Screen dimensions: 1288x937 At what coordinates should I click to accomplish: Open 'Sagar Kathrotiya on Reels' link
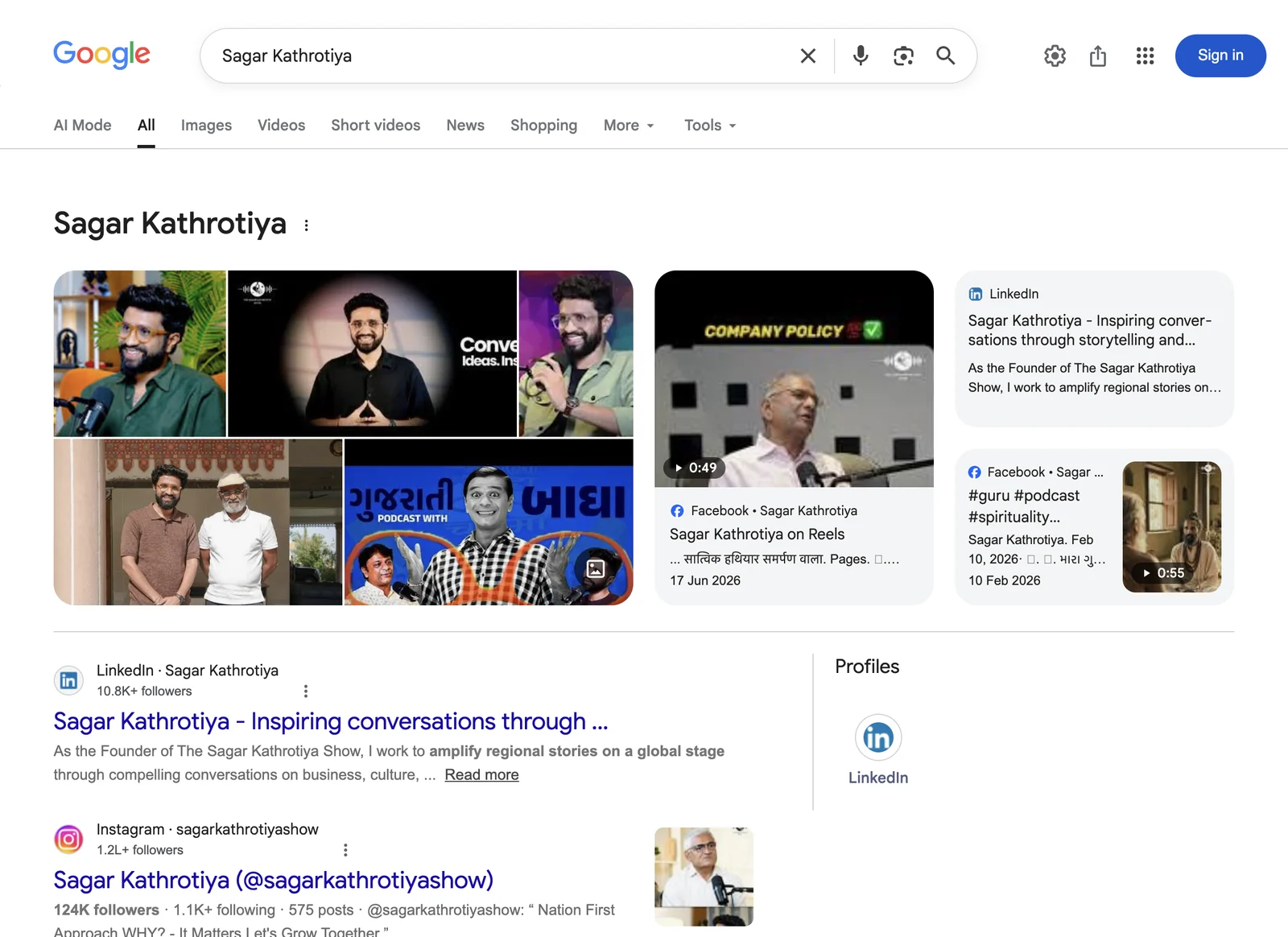point(757,534)
